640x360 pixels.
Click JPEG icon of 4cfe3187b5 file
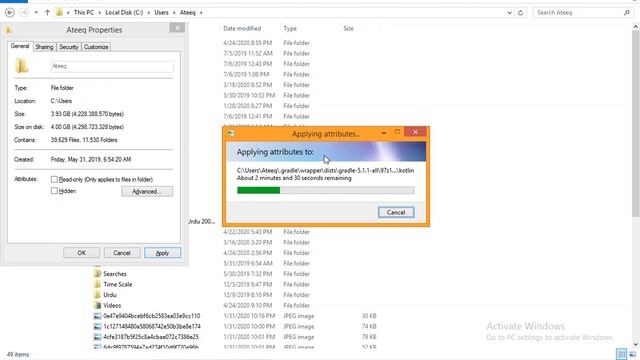click(97, 337)
